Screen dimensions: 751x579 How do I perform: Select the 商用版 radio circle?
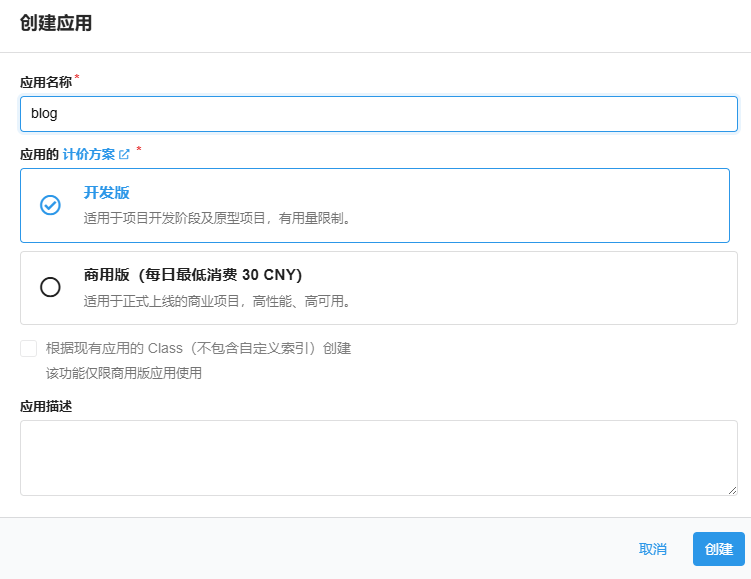(50, 287)
